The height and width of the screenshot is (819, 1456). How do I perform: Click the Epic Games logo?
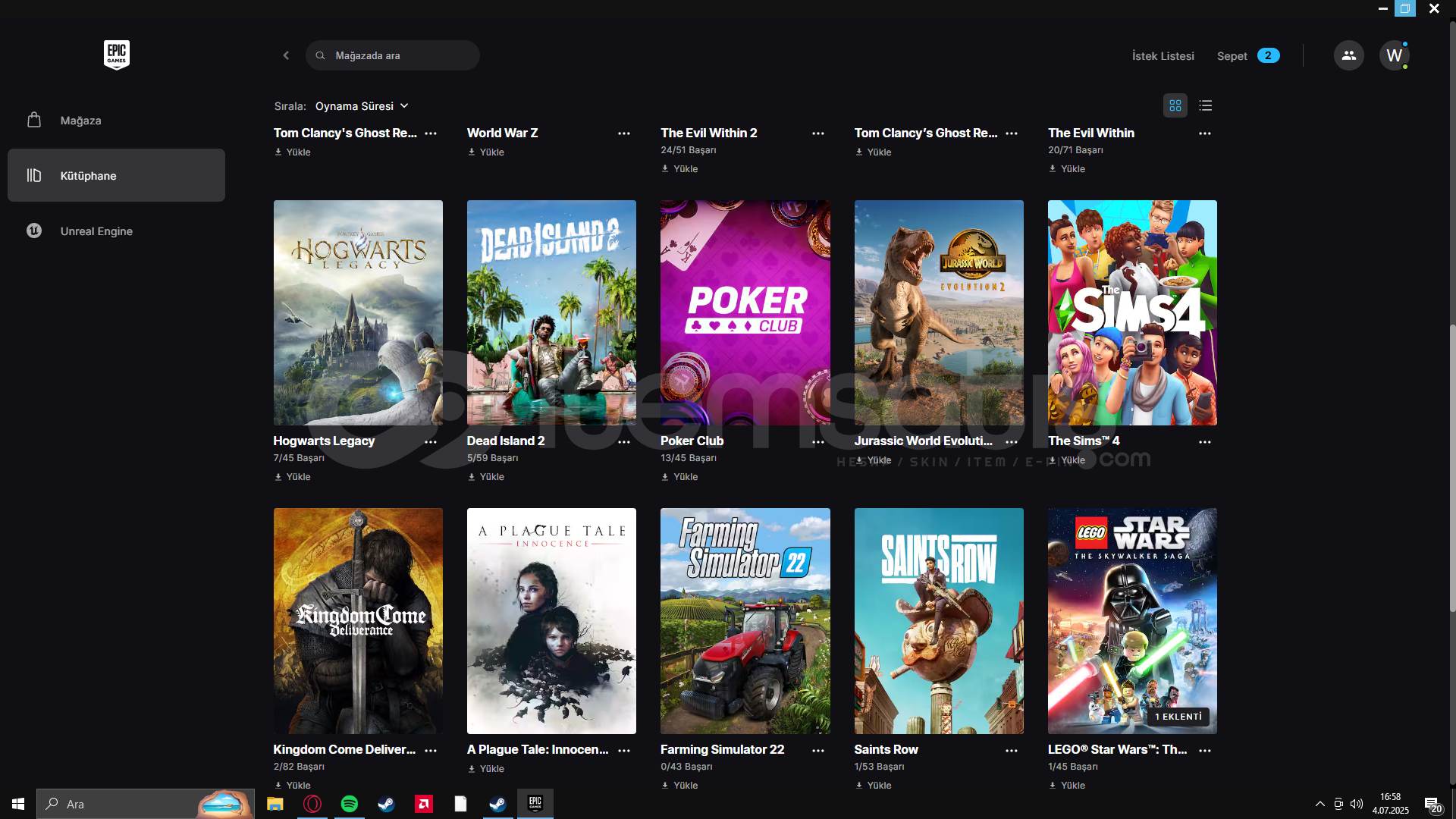point(117,55)
